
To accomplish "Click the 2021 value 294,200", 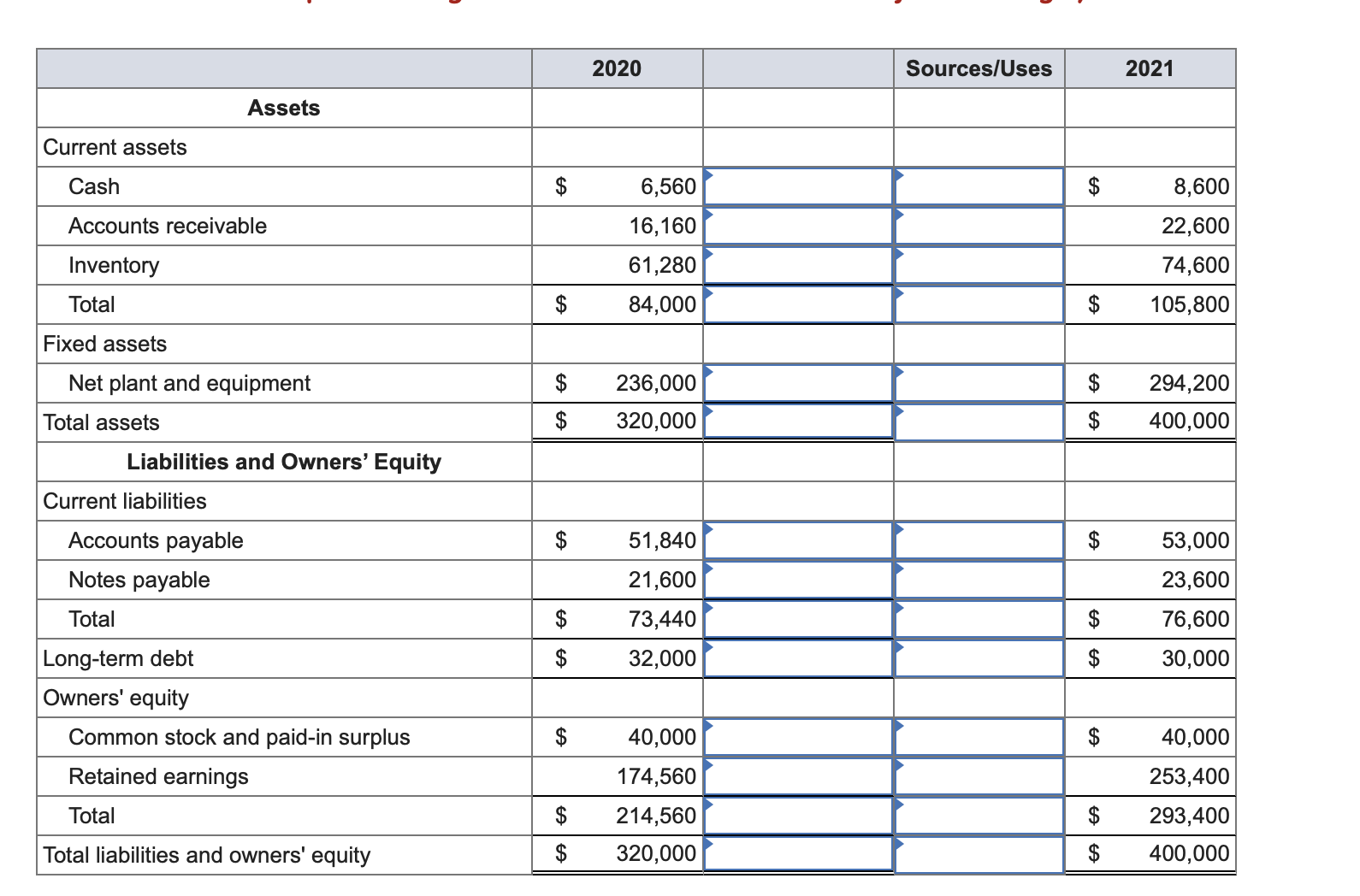I will click(x=1190, y=383).
